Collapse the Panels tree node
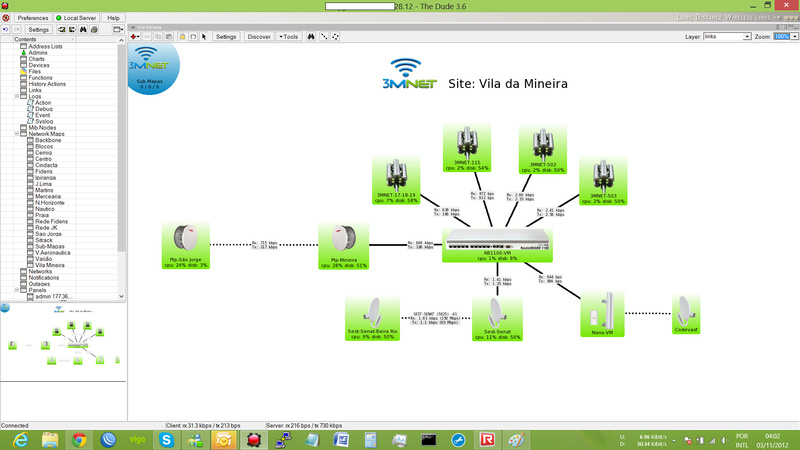800x450 pixels. click(x=17, y=290)
